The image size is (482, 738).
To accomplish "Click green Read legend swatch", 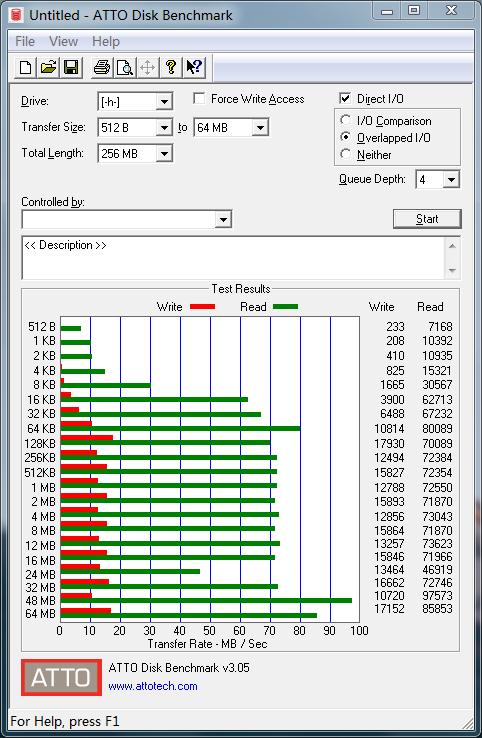I will 285,307.
